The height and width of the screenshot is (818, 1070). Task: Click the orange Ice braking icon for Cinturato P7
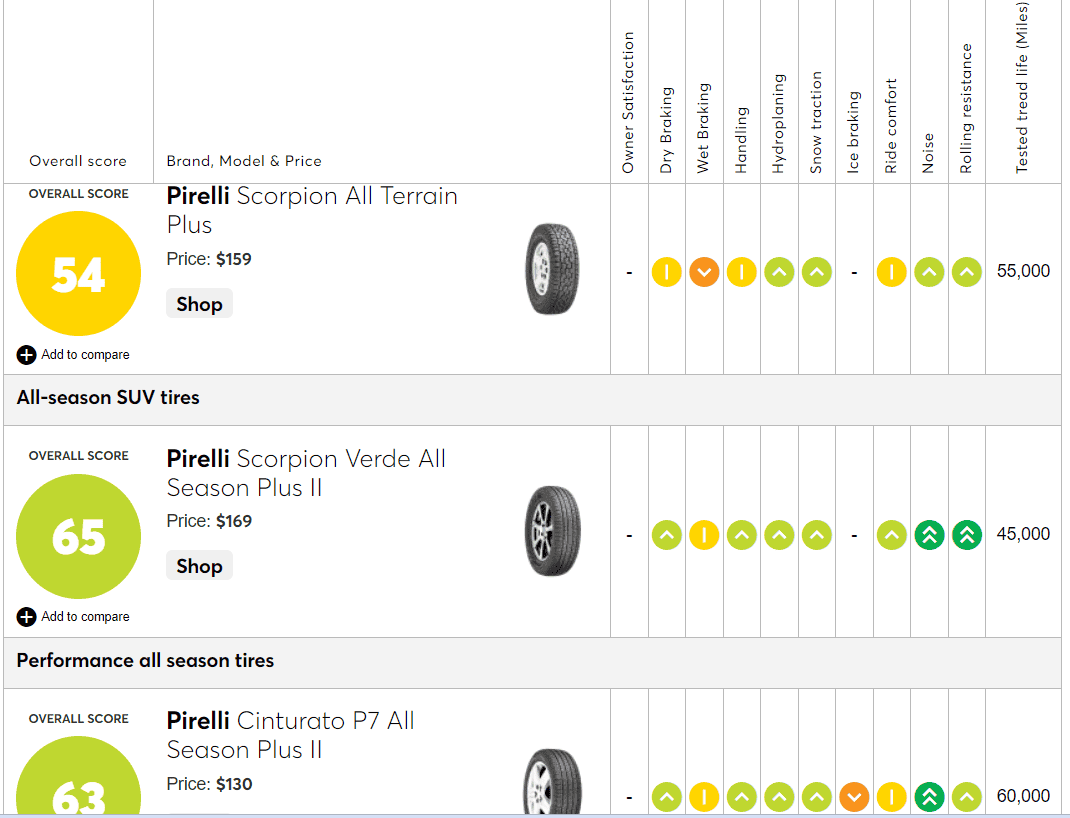point(854,797)
